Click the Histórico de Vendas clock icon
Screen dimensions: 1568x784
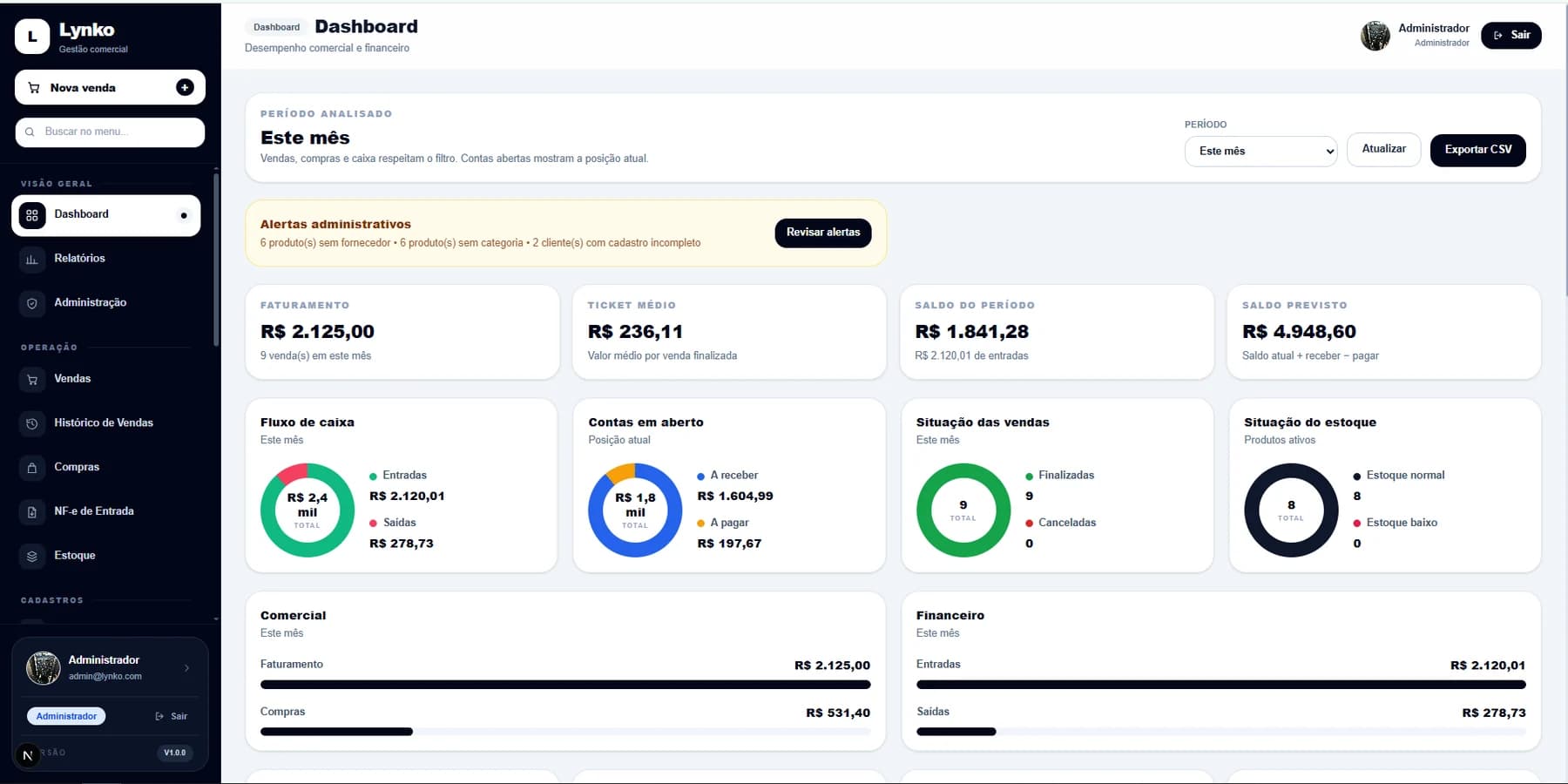(x=32, y=423)
